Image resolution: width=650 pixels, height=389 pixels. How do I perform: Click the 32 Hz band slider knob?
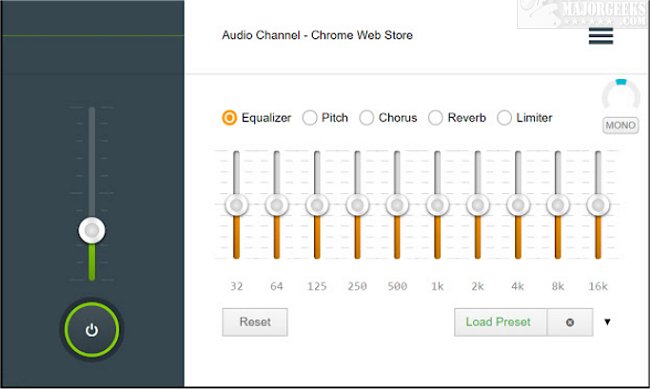pos(236,204)
